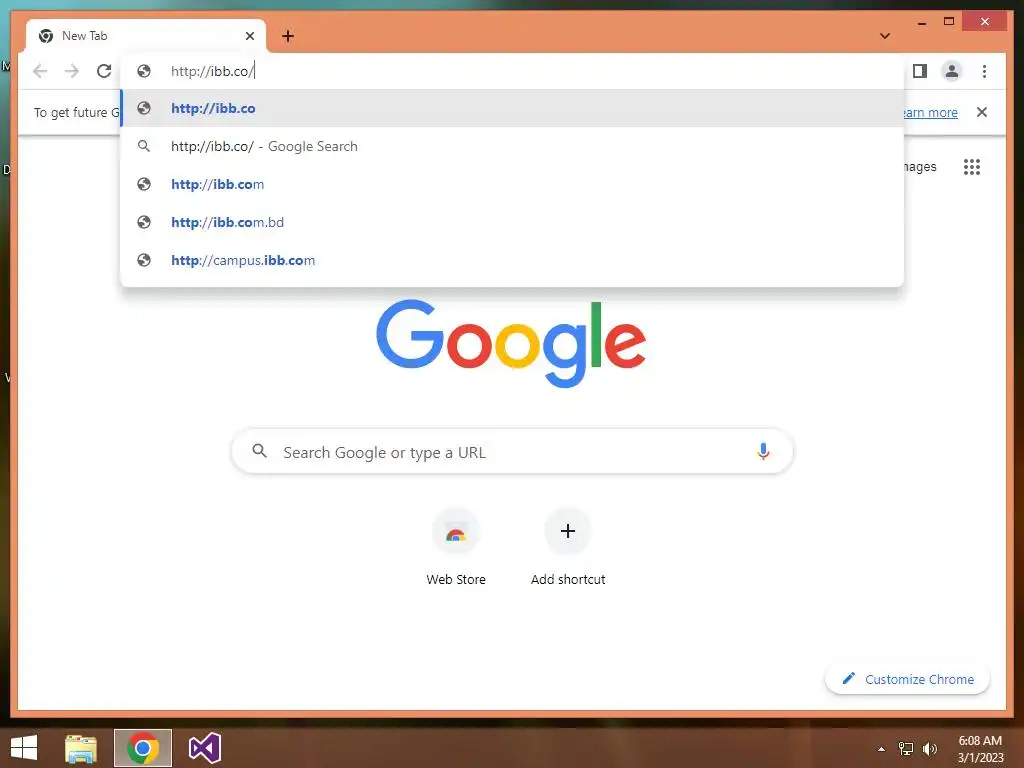This screenshot has height=768, width=1024.
Task: Open a new tab with the plus button
Action: click(288, 36)
